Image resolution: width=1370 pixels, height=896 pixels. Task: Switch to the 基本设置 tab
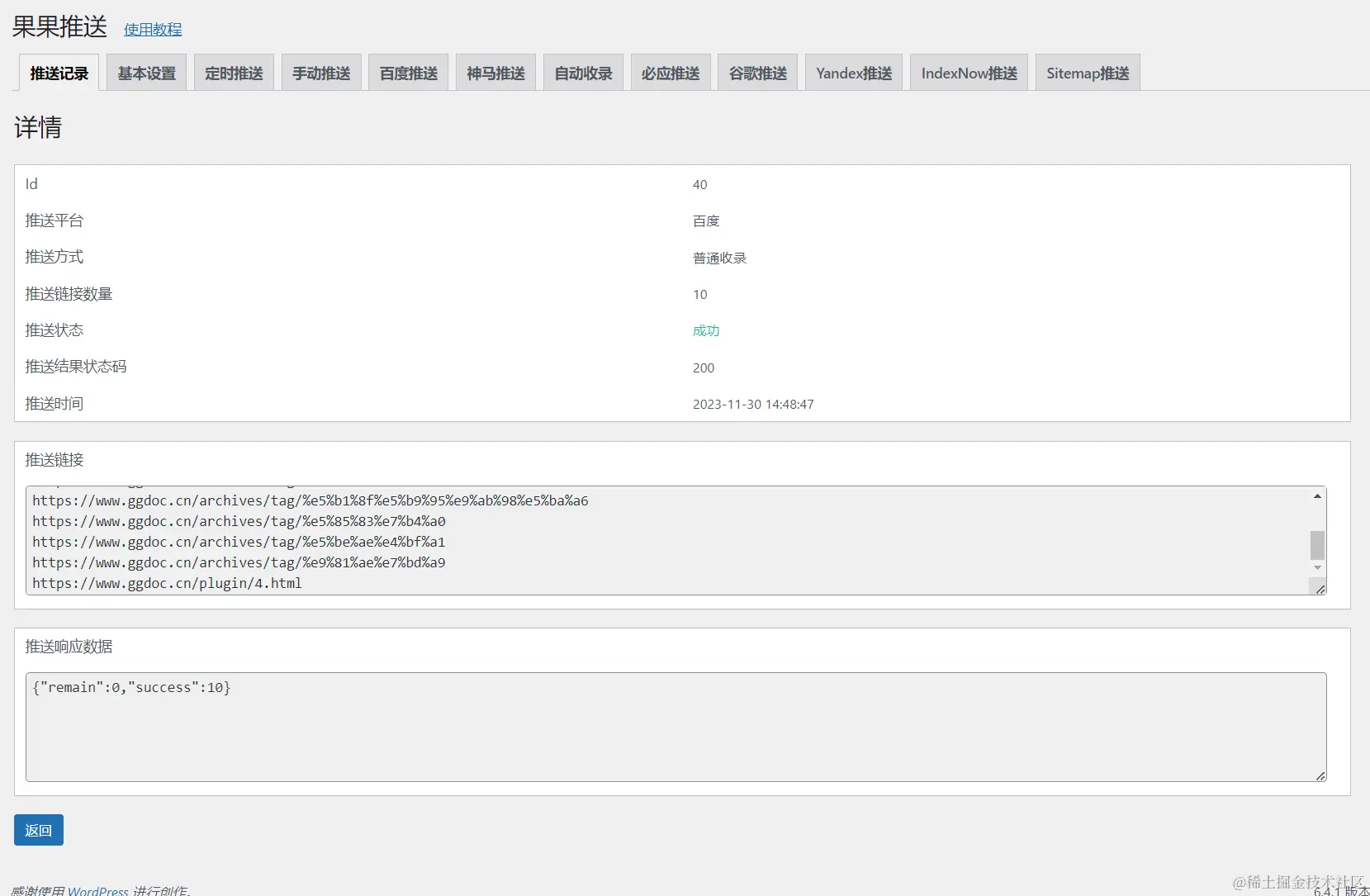click(147, 73)
